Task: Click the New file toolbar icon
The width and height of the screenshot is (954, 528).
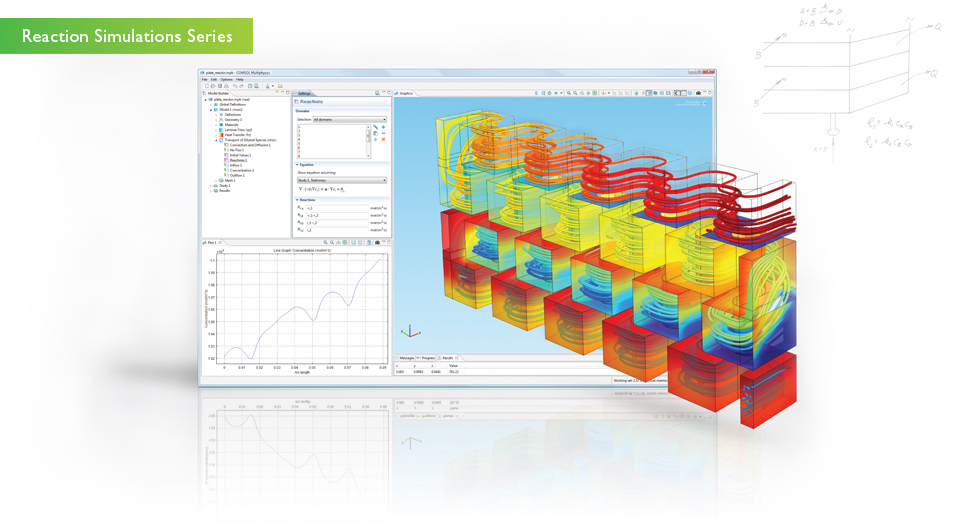Action: click(x=207, y=86)
